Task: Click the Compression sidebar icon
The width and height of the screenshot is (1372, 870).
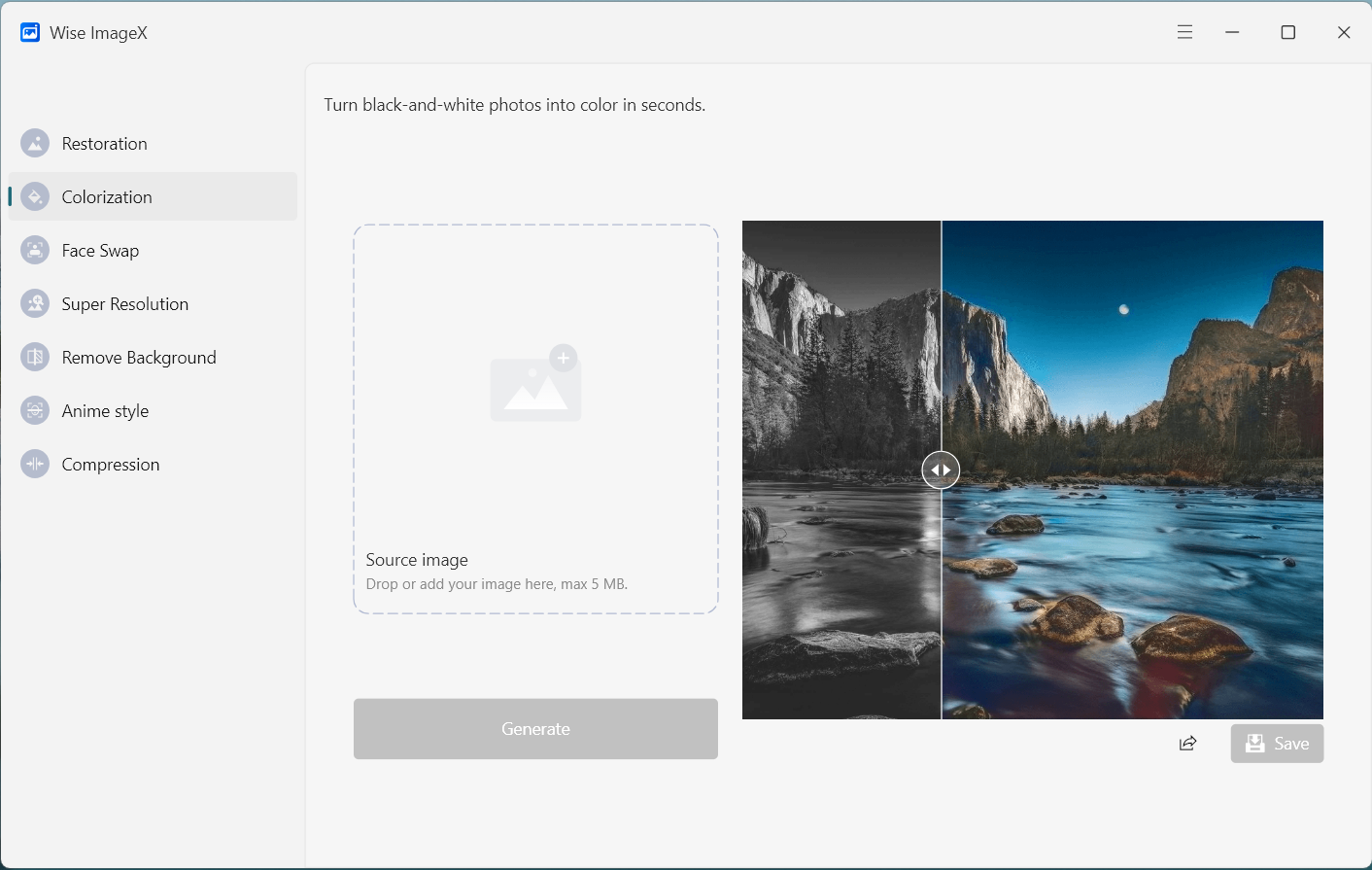Action: coord(35,465)
